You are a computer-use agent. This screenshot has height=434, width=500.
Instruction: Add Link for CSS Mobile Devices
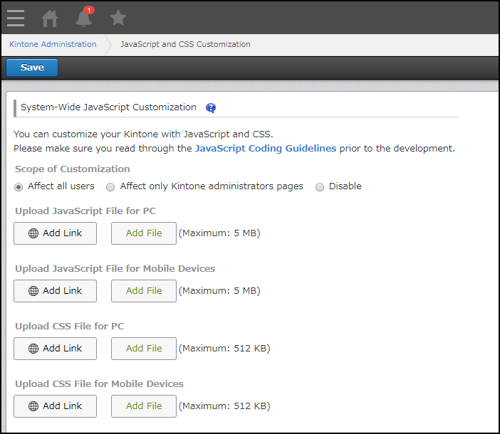click(55, 406)
